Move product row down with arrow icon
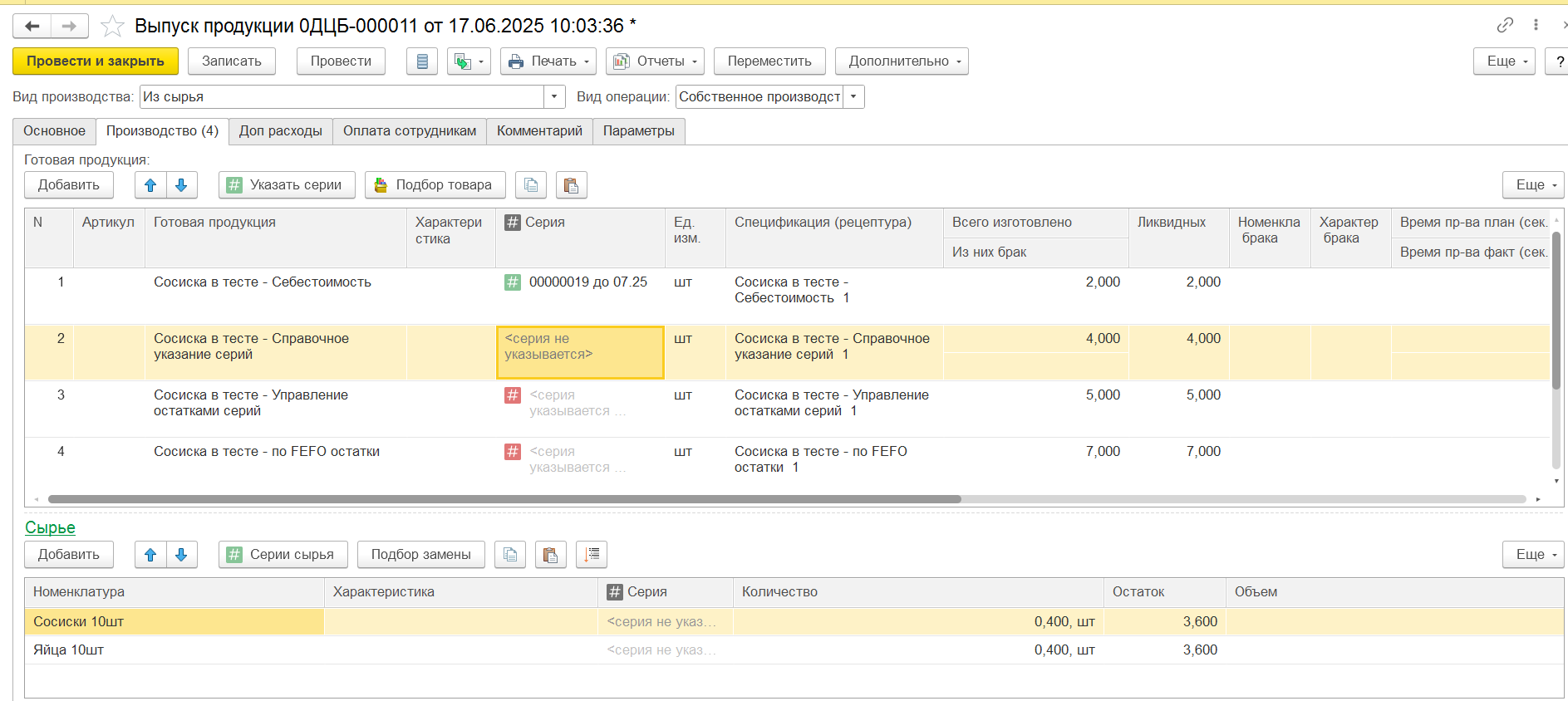1568x701 pixels. pyautogui.click(x=181, y=185)
